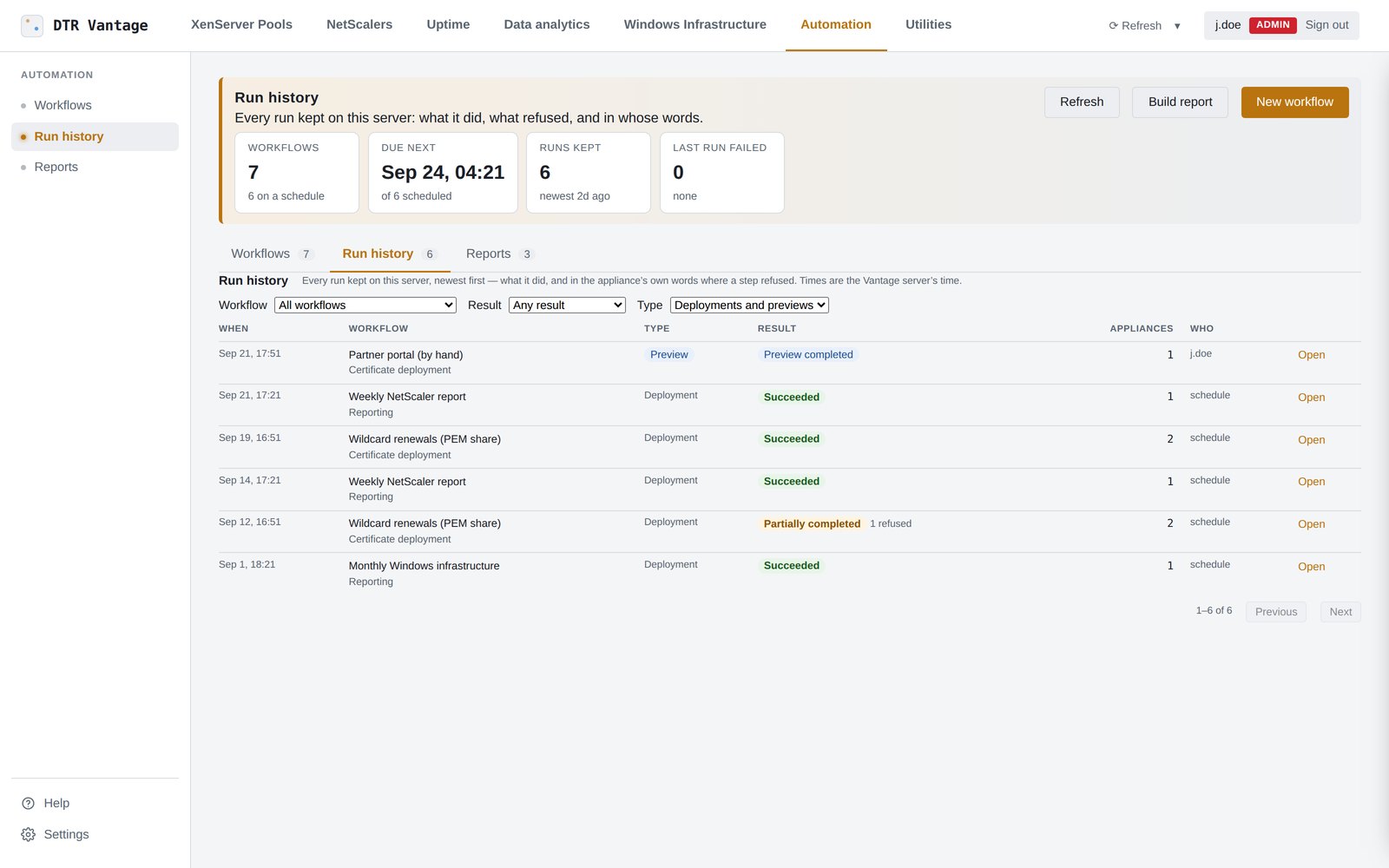Image resolution: width=1389 pixels, height=868 pixels.
Task: Switch to the Workflows tab
Action: pyautogui.click(x=272, y=253)
